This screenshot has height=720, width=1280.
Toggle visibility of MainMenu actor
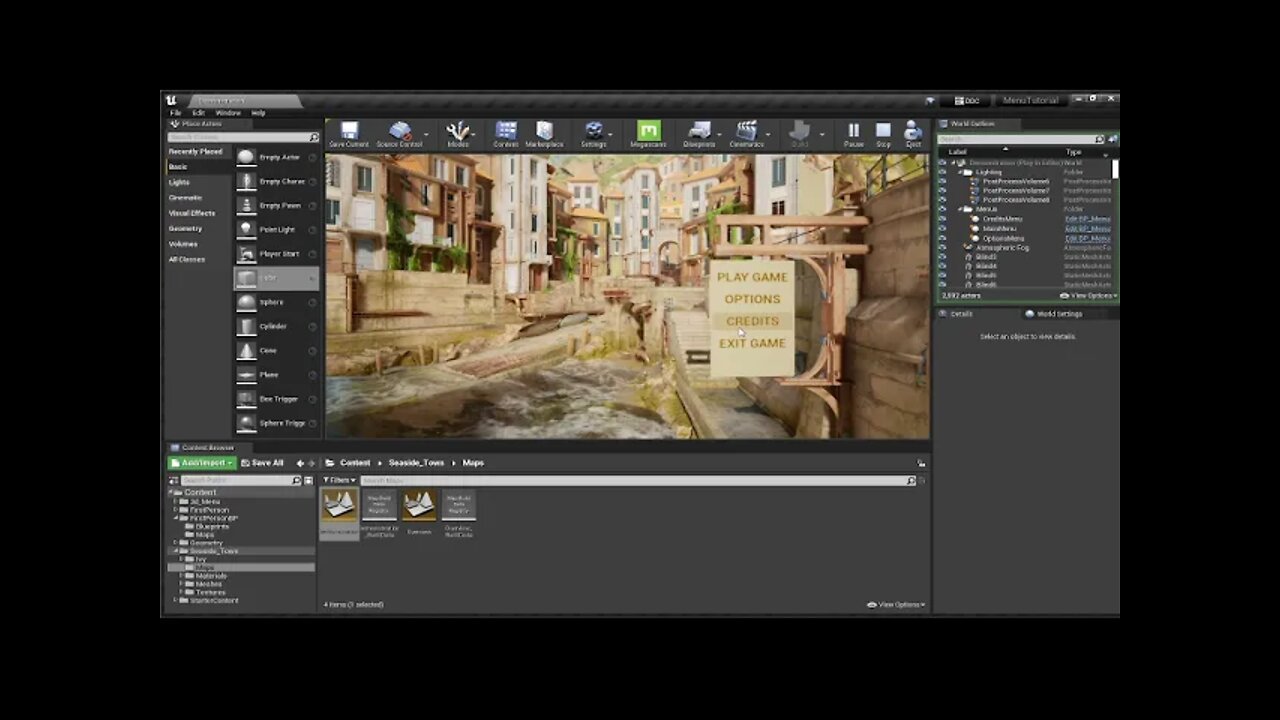tap(942, 228)
